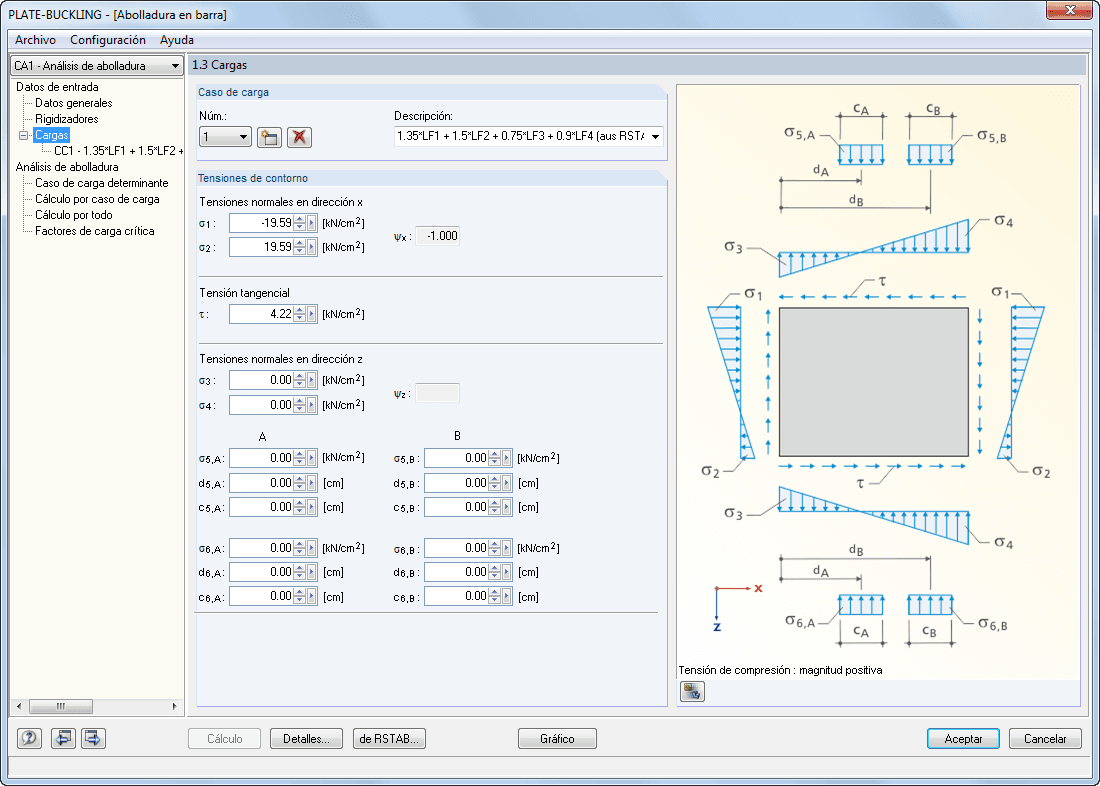Screen dimensions: 1100x786
Task: Click the tree panel horizontal scrollbar thumb
Action: 61,706
